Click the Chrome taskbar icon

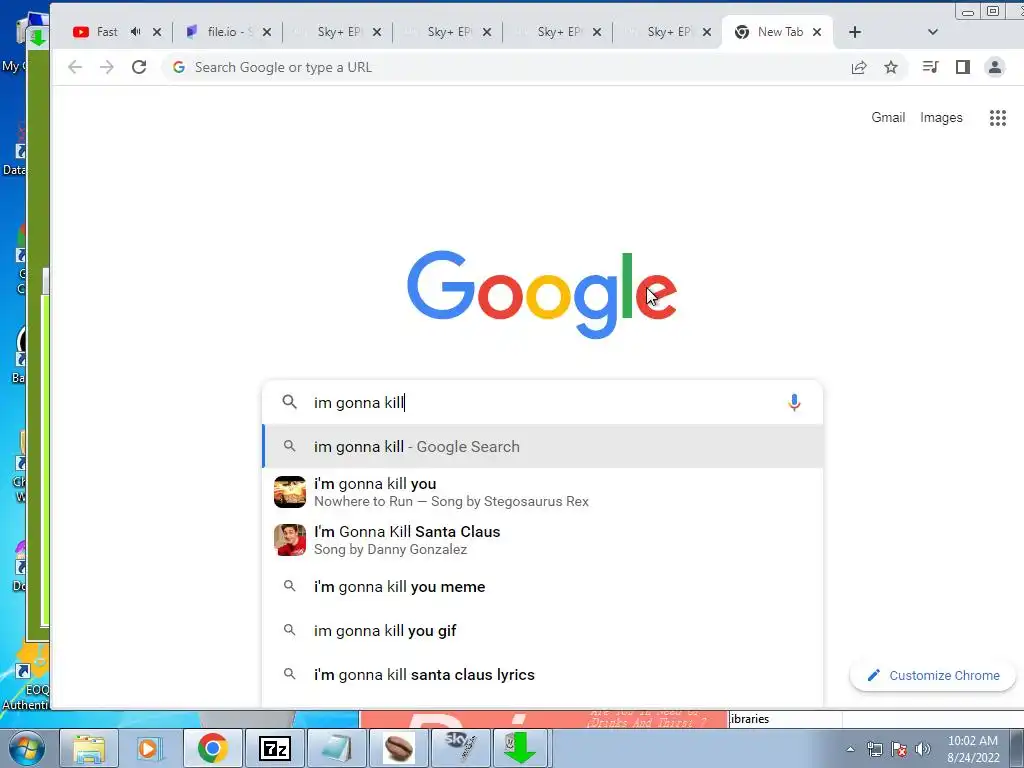212,748
